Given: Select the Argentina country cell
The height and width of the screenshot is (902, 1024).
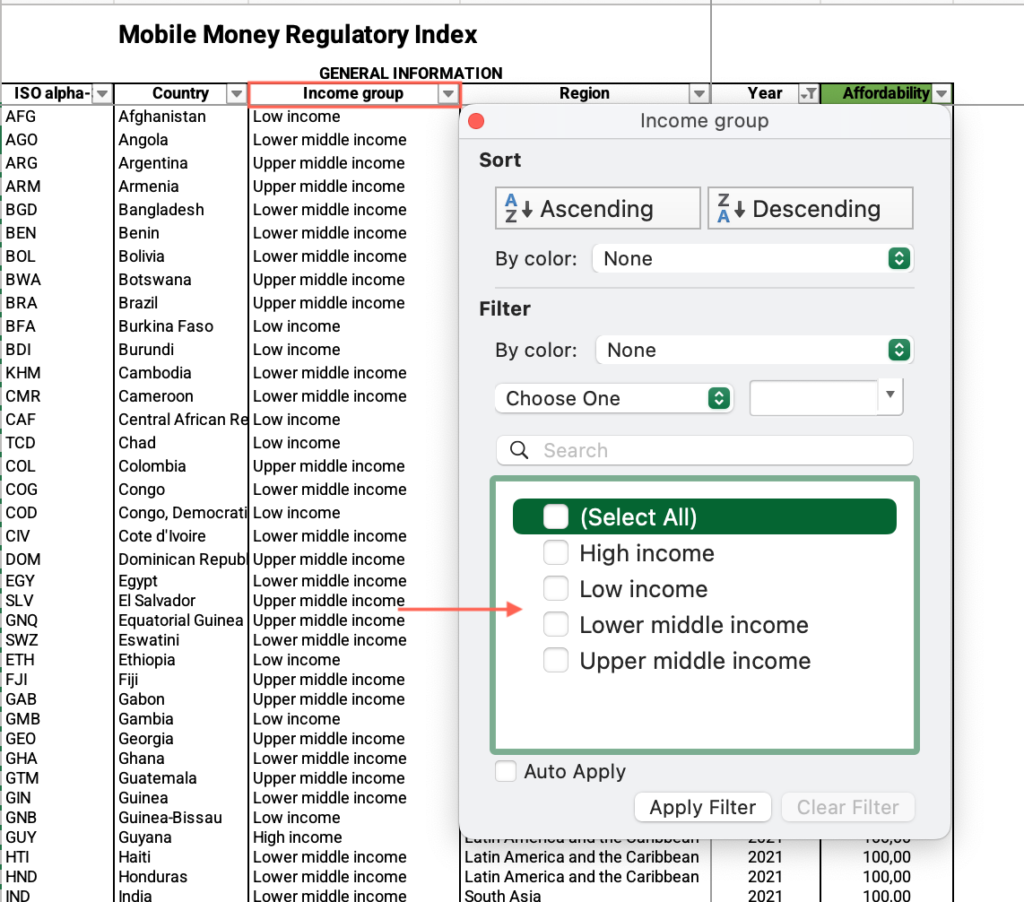Looking at the screenshot, I should [181, 163].
